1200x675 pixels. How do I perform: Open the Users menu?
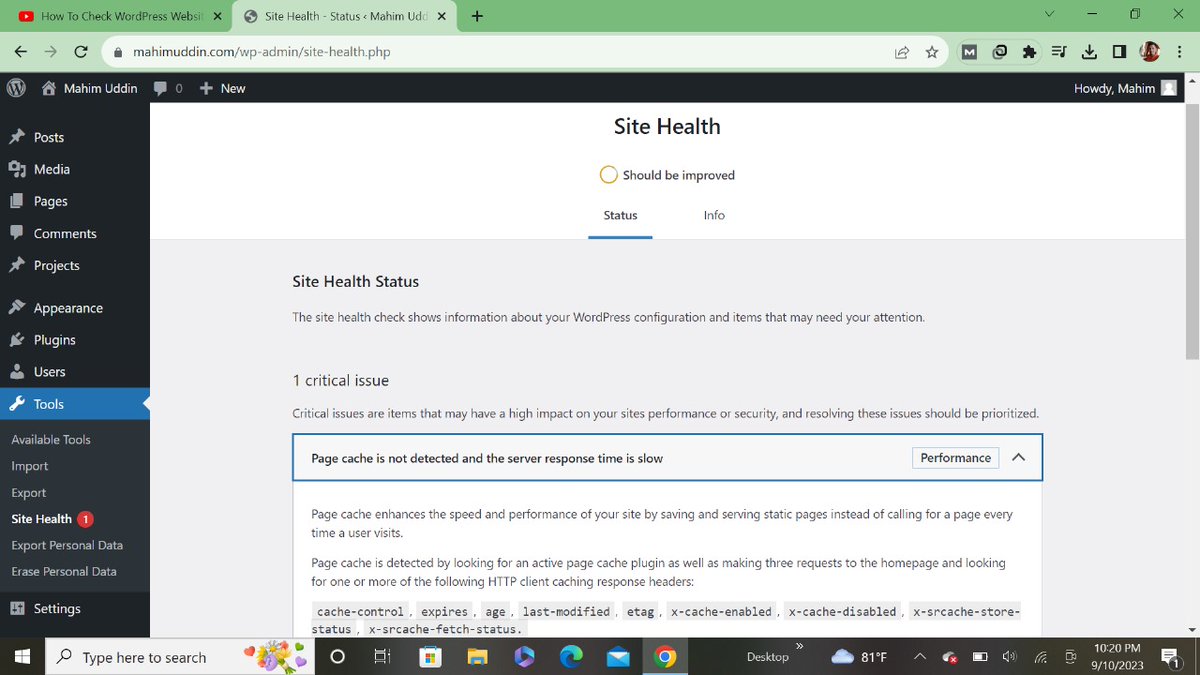(49, 372)
